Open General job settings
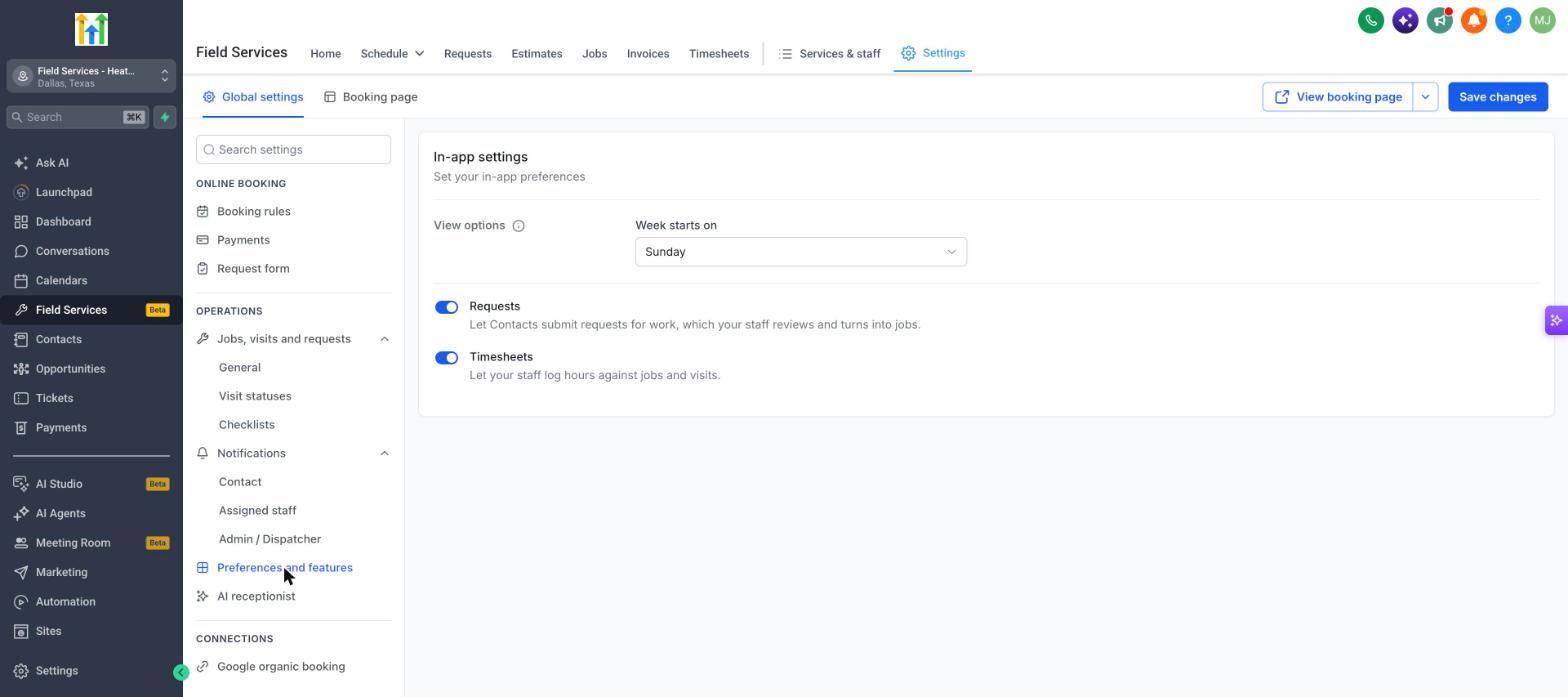 point(240,368)
